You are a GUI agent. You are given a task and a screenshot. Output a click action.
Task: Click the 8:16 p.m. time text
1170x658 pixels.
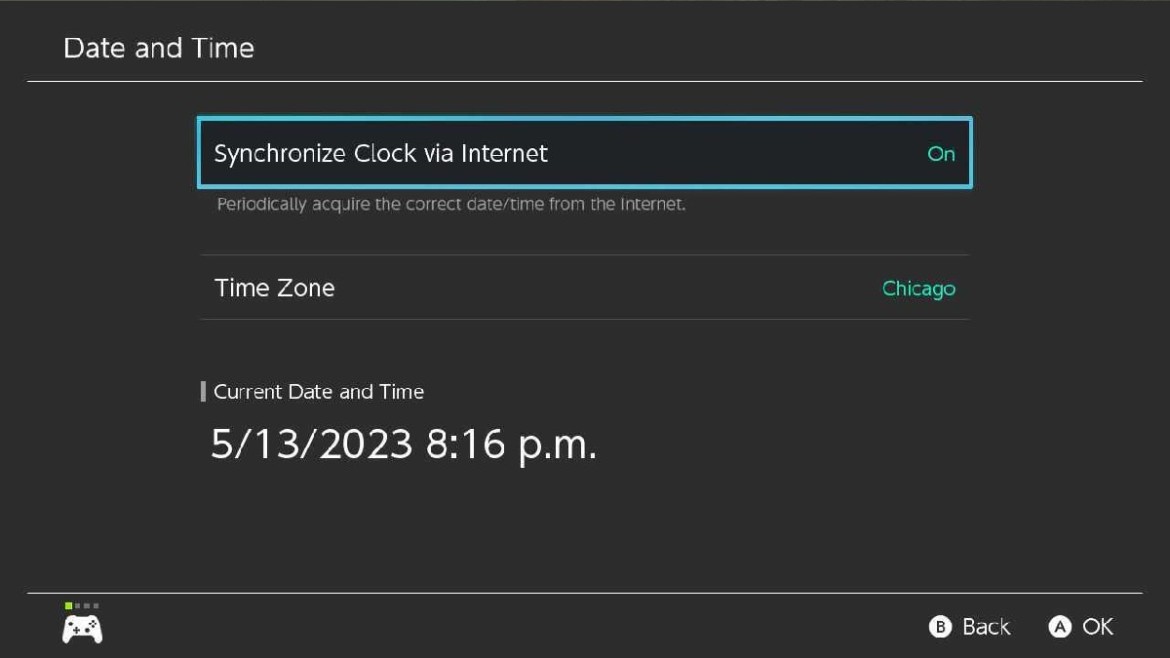tap(511, 444)
